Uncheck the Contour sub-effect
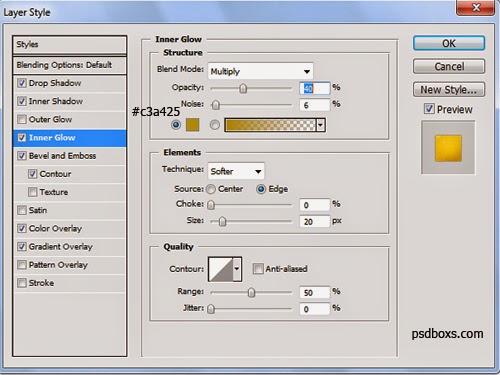This screenshot has height=375, width=500. pyautogui.click(x=32, y=174)
